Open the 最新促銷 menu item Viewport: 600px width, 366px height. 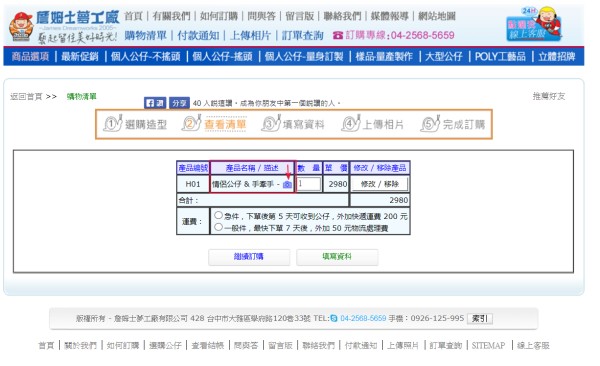coord(80,57)
